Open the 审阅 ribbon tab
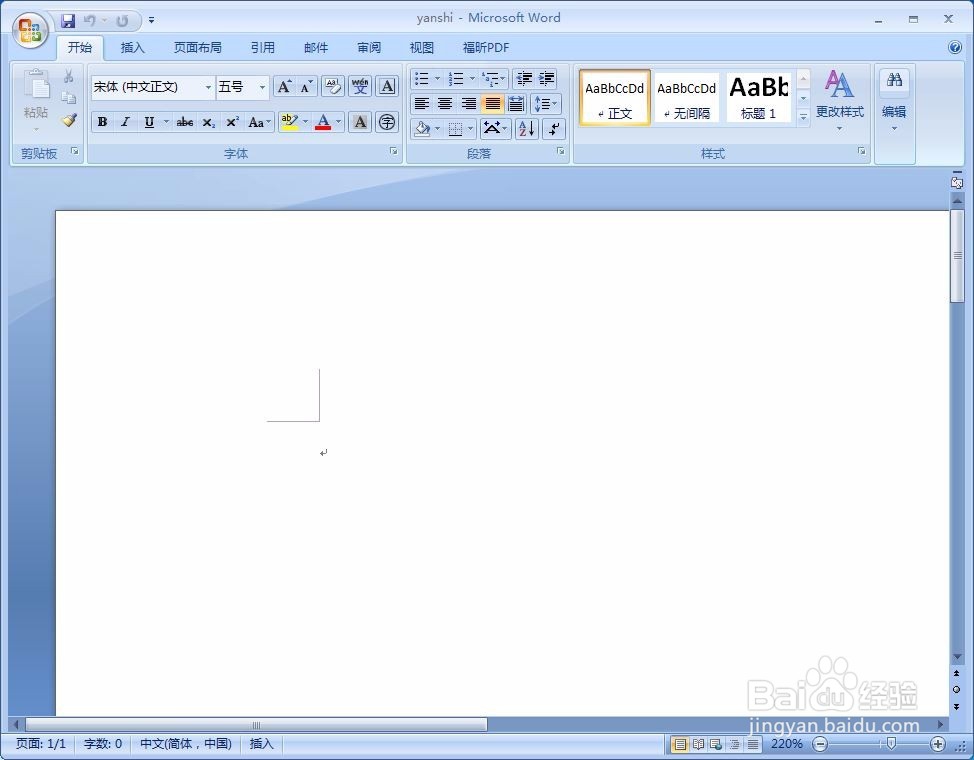 [369, 48]
